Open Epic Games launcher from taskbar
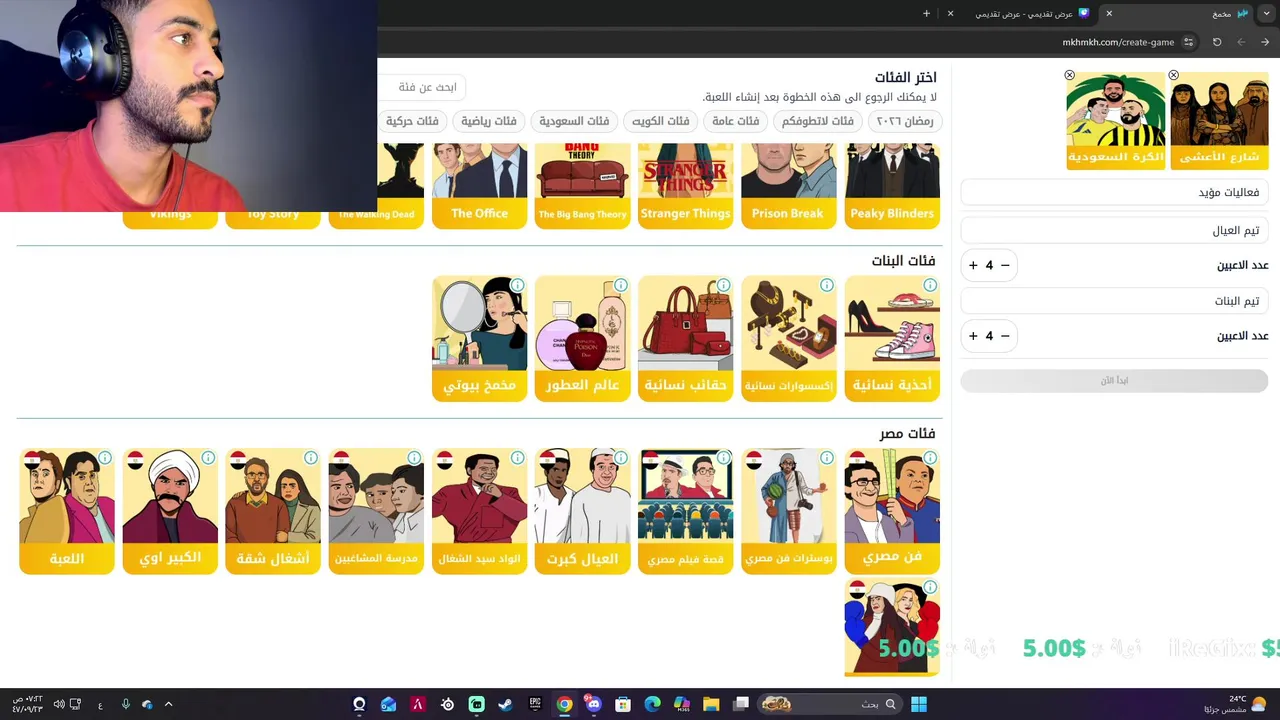The height and width of the screenshot is (720, 1280). (535, 704)
